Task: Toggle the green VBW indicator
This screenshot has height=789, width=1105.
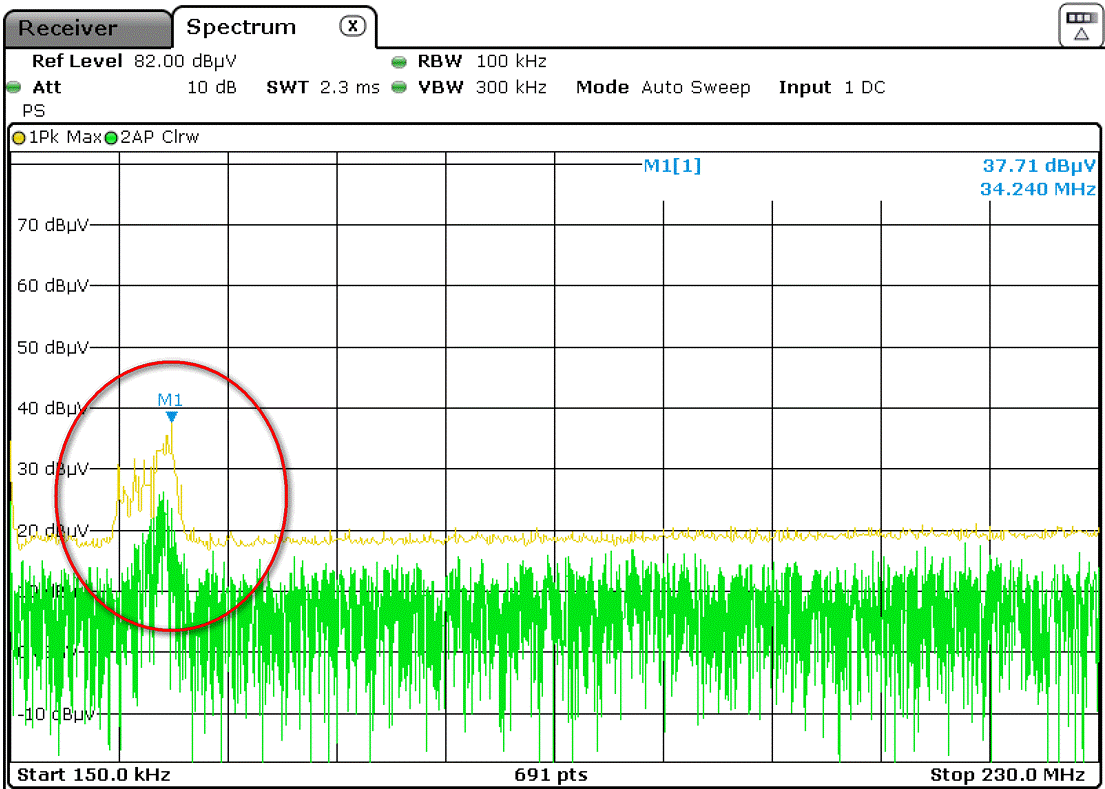Action: point(399,88)
